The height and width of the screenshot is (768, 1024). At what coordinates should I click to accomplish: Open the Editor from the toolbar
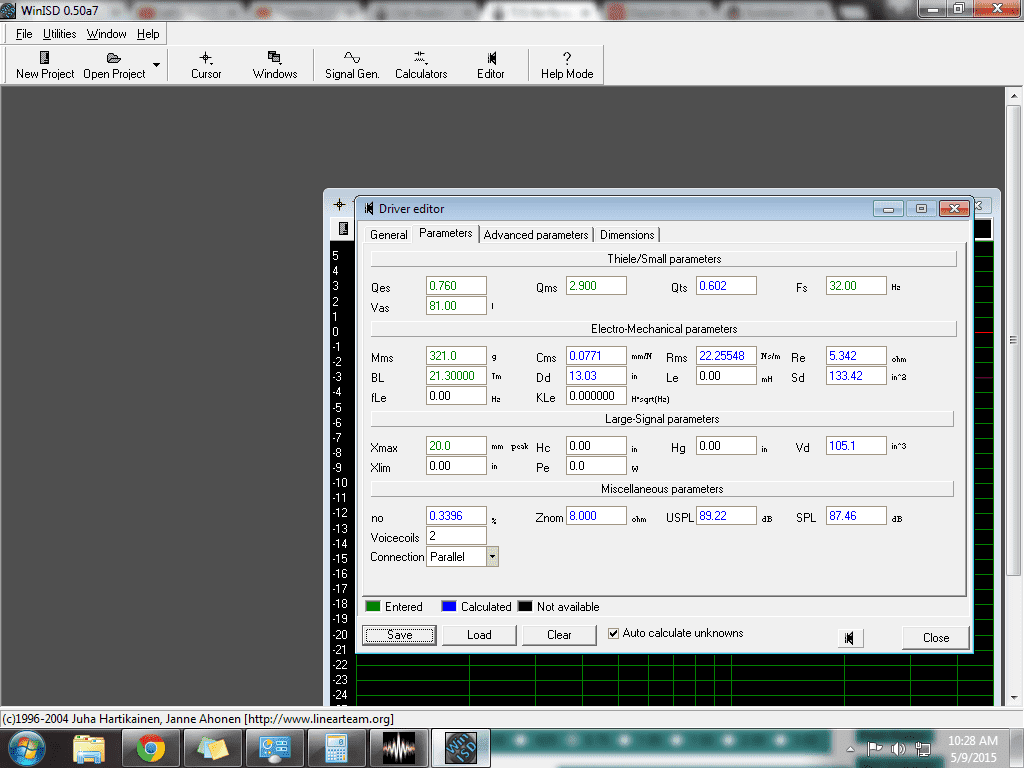[490, 65]
